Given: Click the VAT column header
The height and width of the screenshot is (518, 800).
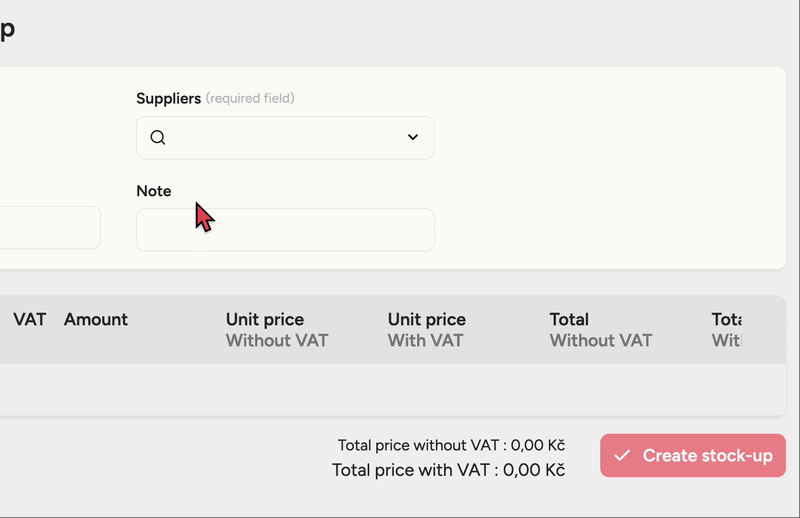Looking at the screenshot, I should click(30, 320).
